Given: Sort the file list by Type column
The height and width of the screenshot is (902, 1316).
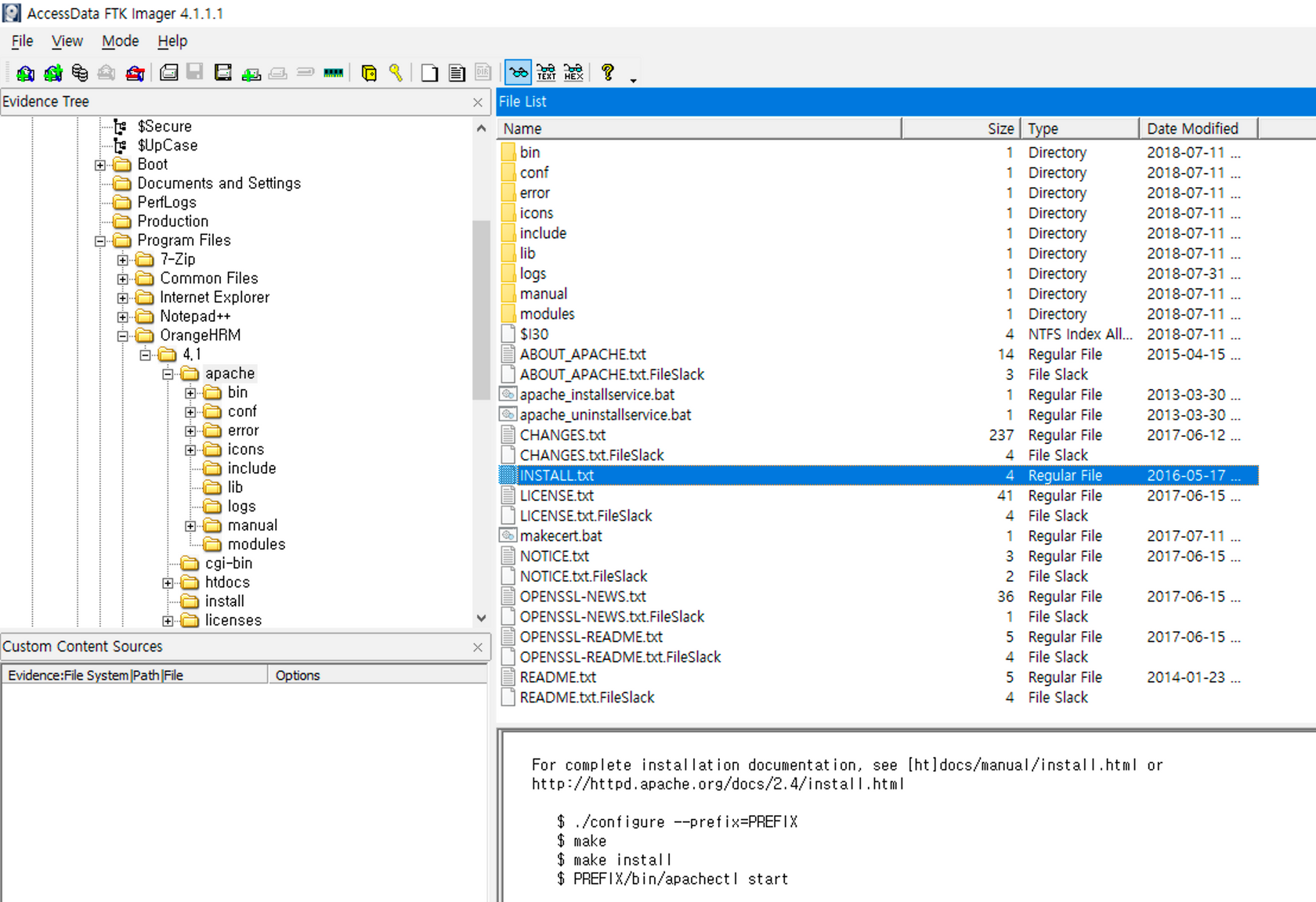Looking at the screenshot, I should click(x=1080, y=128).
